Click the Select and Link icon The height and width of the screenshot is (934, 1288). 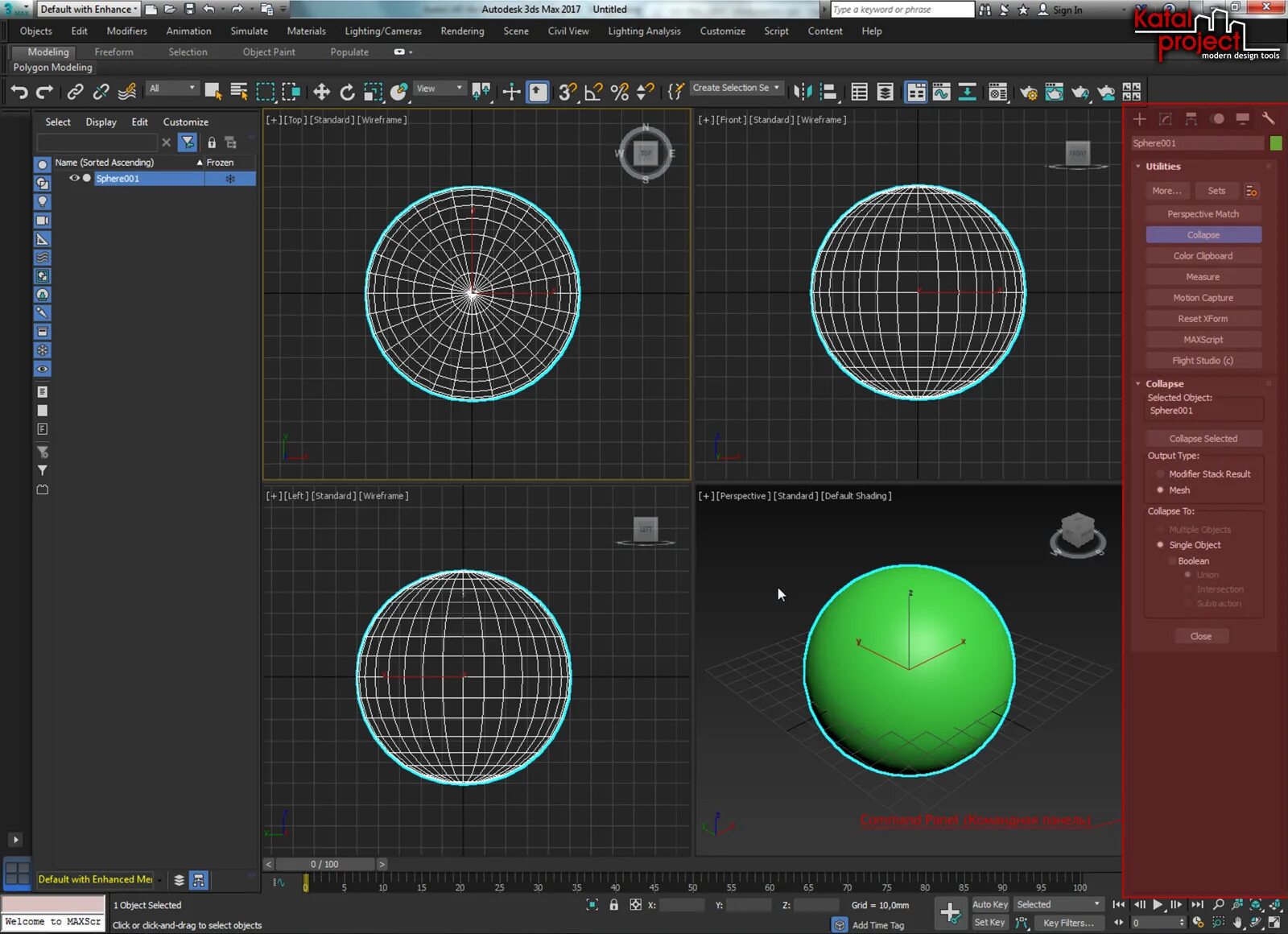(75, 92)
